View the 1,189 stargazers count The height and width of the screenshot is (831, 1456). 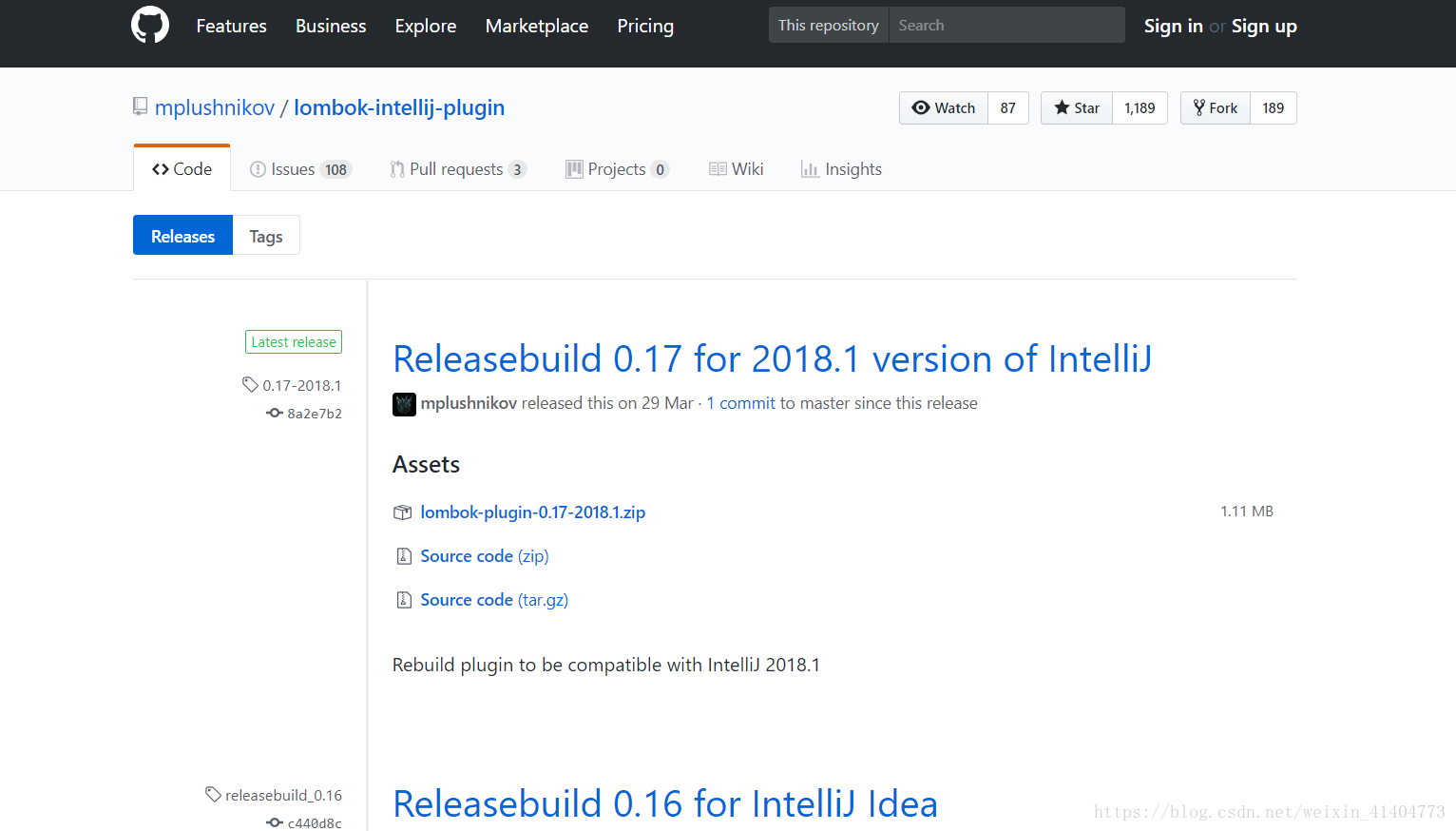[1140, 107]
